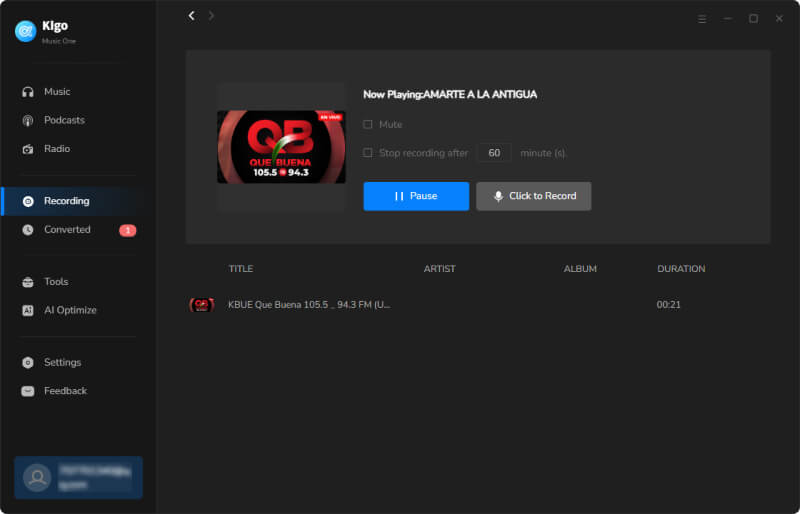This screenshot has width=800, height=514.
Task: Click the Que Buena station artwork
Action: (281, 147)
